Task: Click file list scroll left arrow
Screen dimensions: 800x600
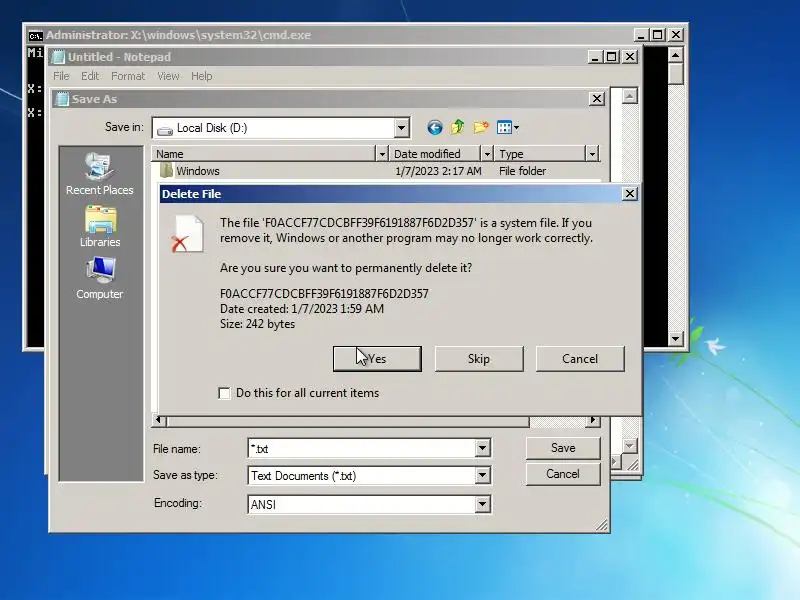Action: (x=159, y=420)
